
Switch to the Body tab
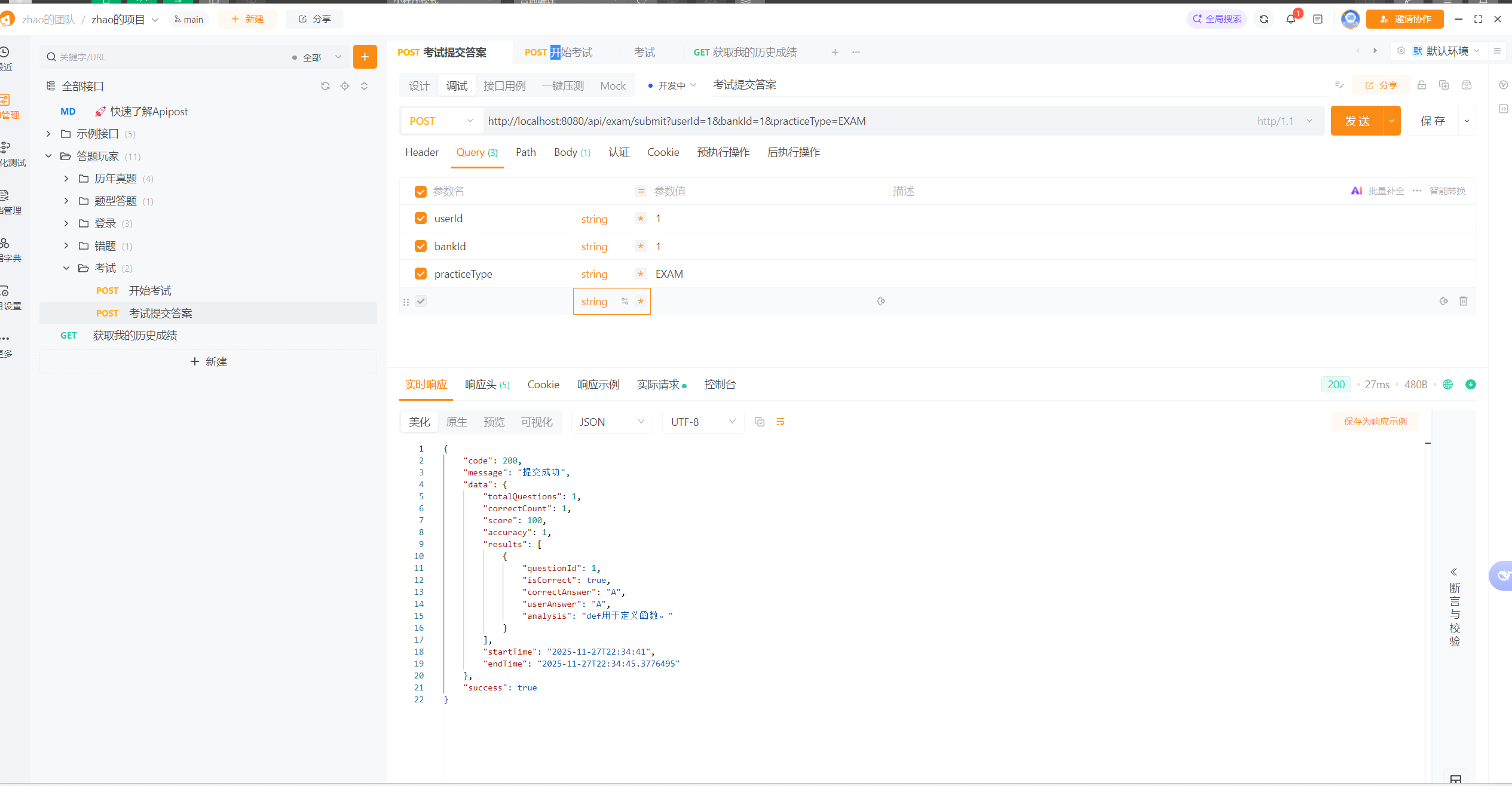[571, 152]
